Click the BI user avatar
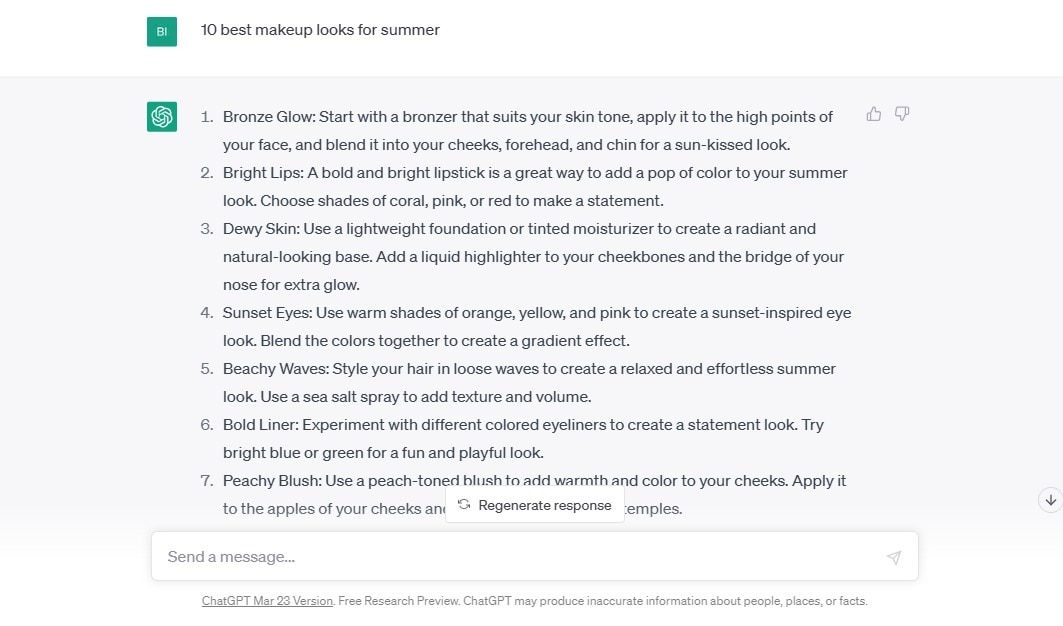 (162, 31)
